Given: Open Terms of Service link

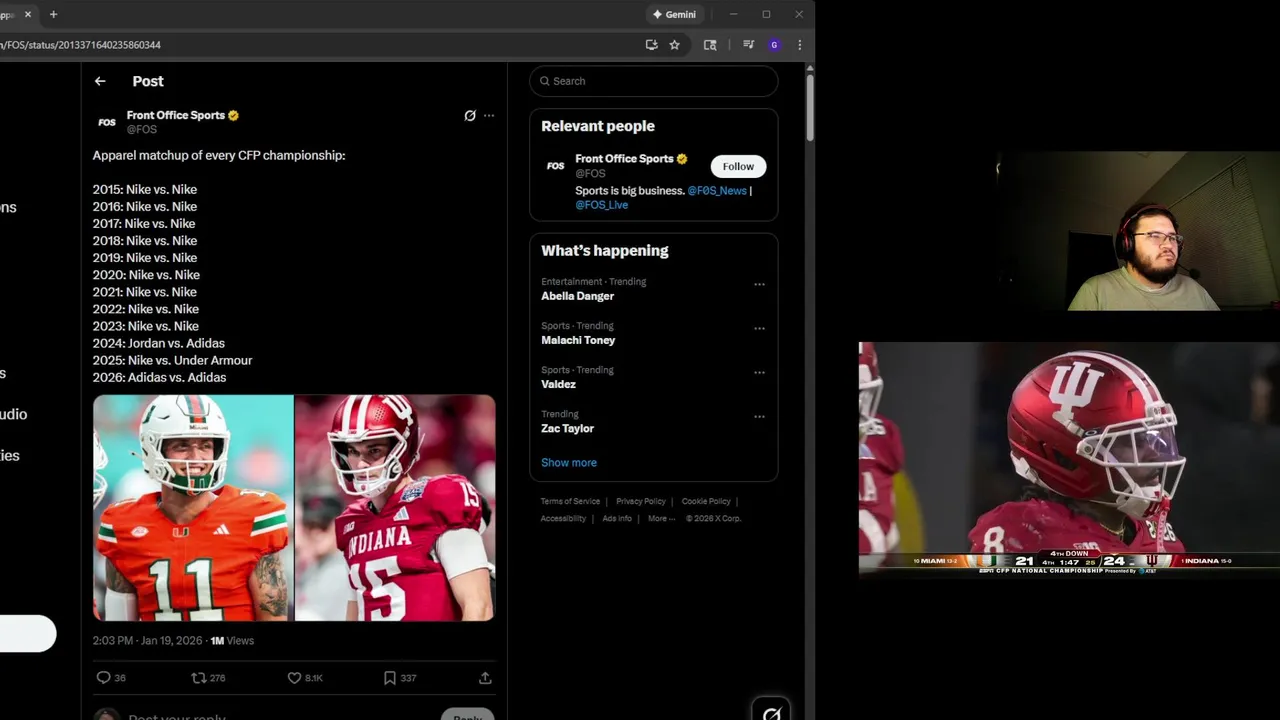Looking at the screenshot, I should pos(570,501).
